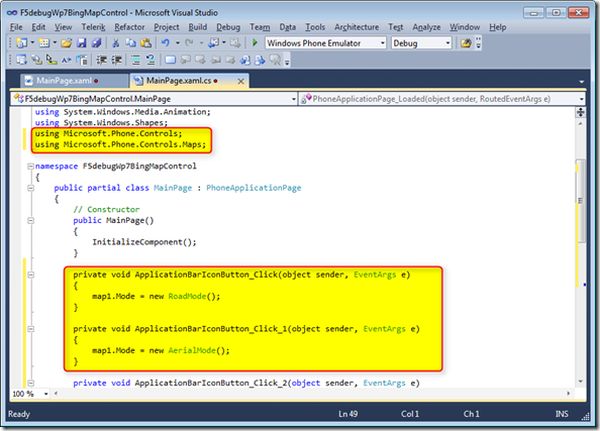Click the Open File folder icon
Viewport: 600px width, 431px height.
66,44
